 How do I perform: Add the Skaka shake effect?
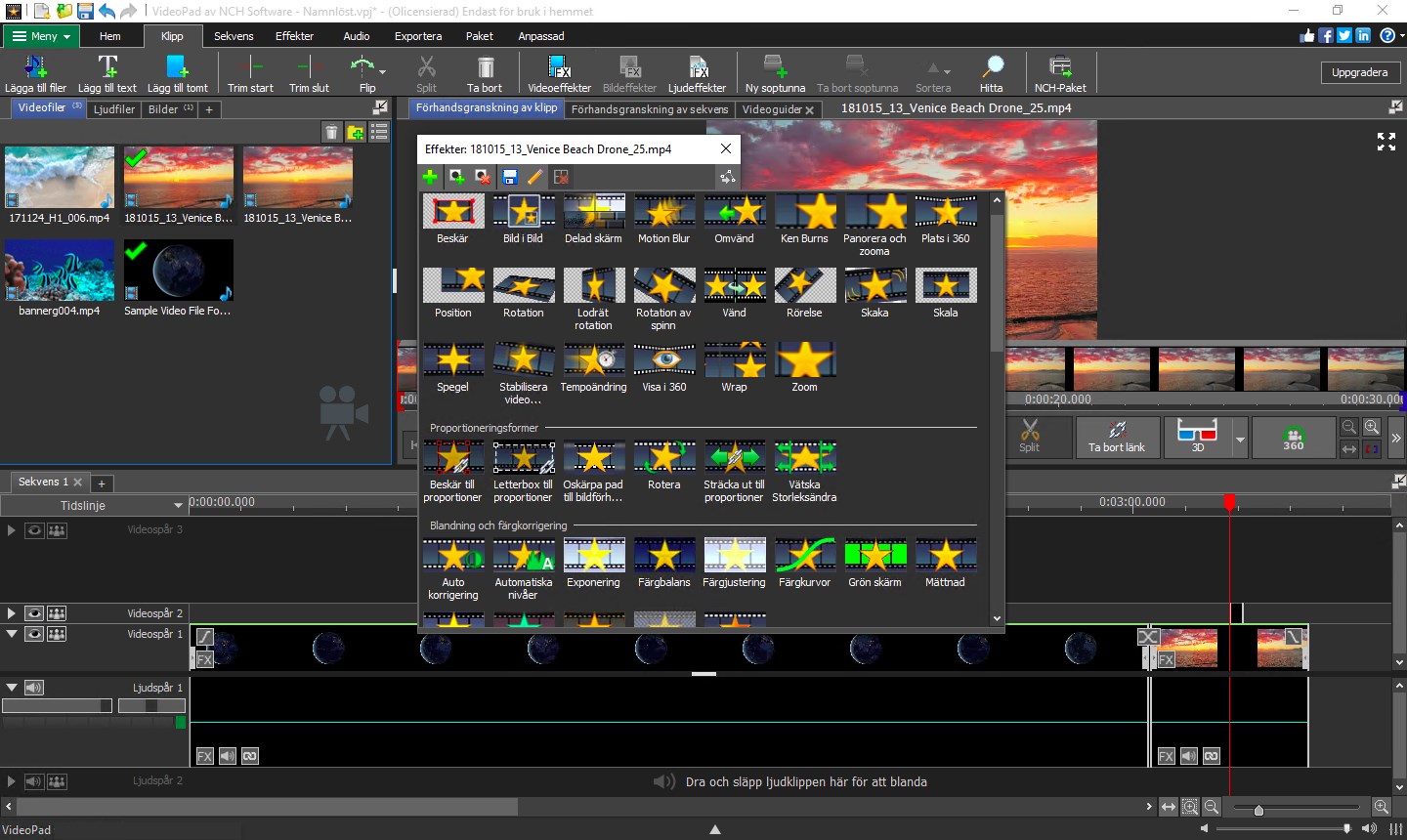pyautogui.click(x=874, y=293)
